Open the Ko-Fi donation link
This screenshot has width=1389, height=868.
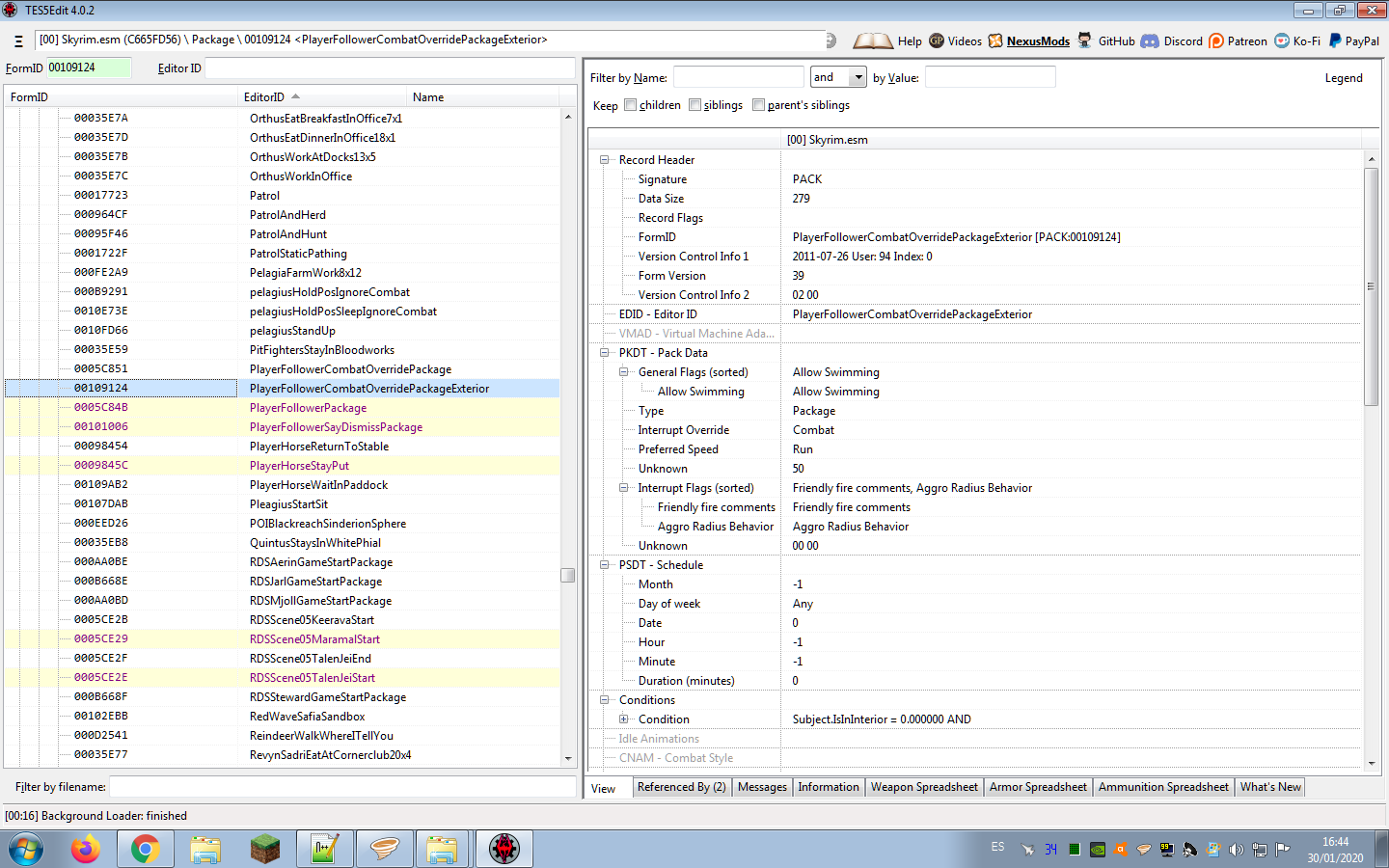pyautogui.click(x=1282, y=41)
